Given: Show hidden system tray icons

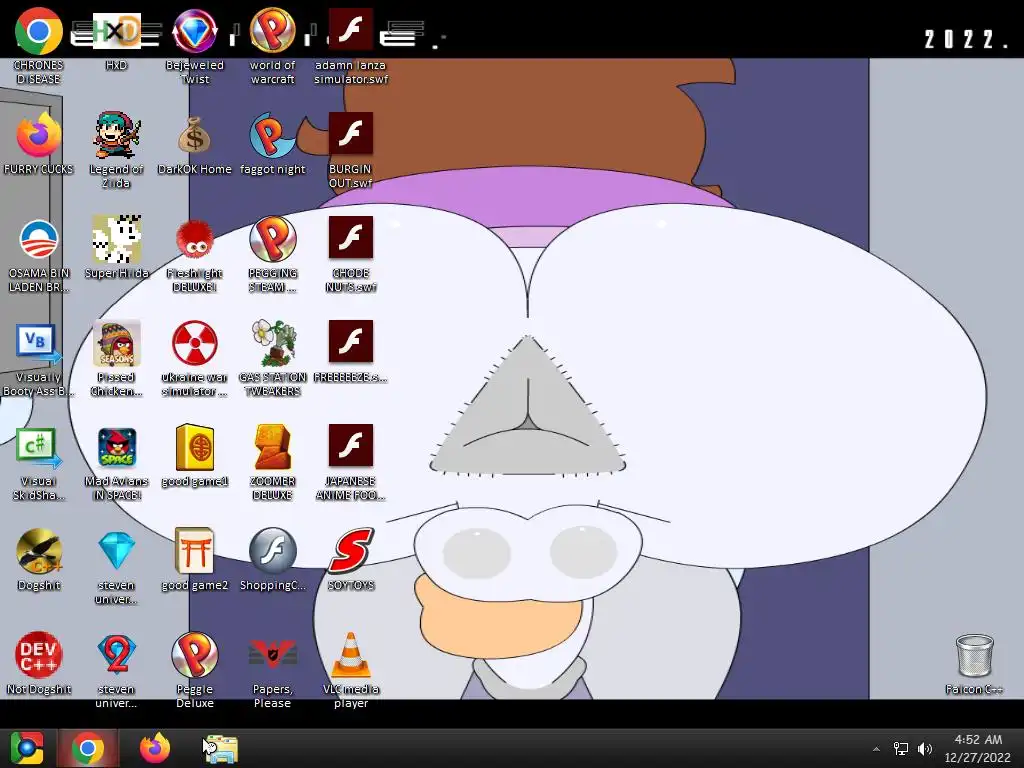Looking at the screenshot, I should click(x=876, y=749).
